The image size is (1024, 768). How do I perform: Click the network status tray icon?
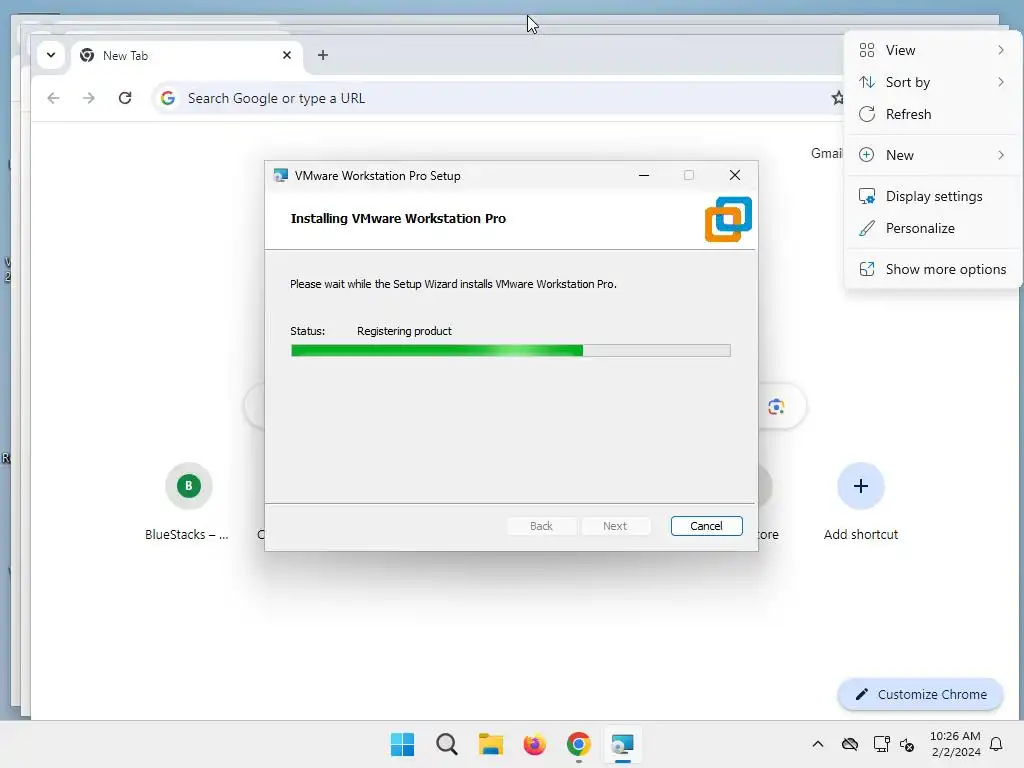(x=881, y=744)
